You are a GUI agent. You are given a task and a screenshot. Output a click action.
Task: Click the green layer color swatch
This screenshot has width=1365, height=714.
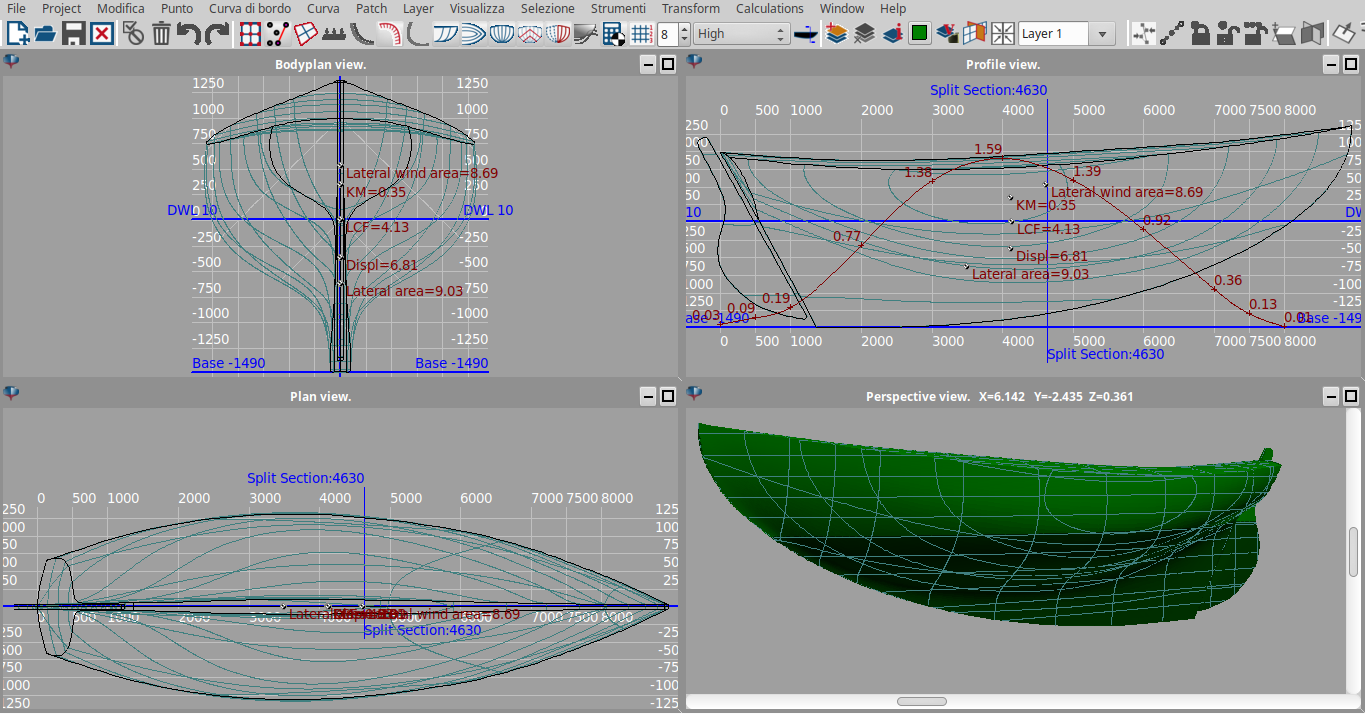(920, 33)
